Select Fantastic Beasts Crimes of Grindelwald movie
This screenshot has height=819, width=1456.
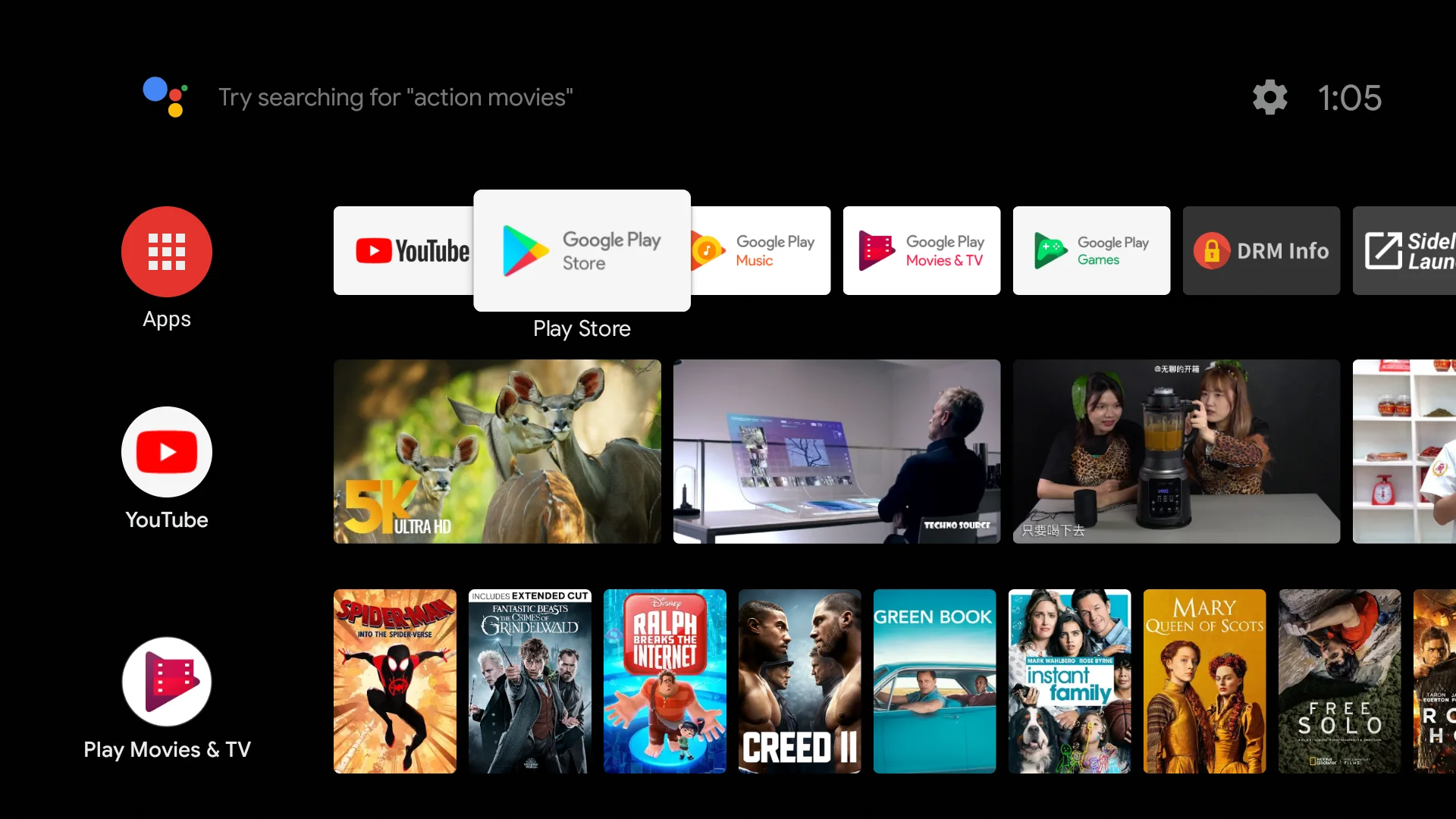click(530, 681)
